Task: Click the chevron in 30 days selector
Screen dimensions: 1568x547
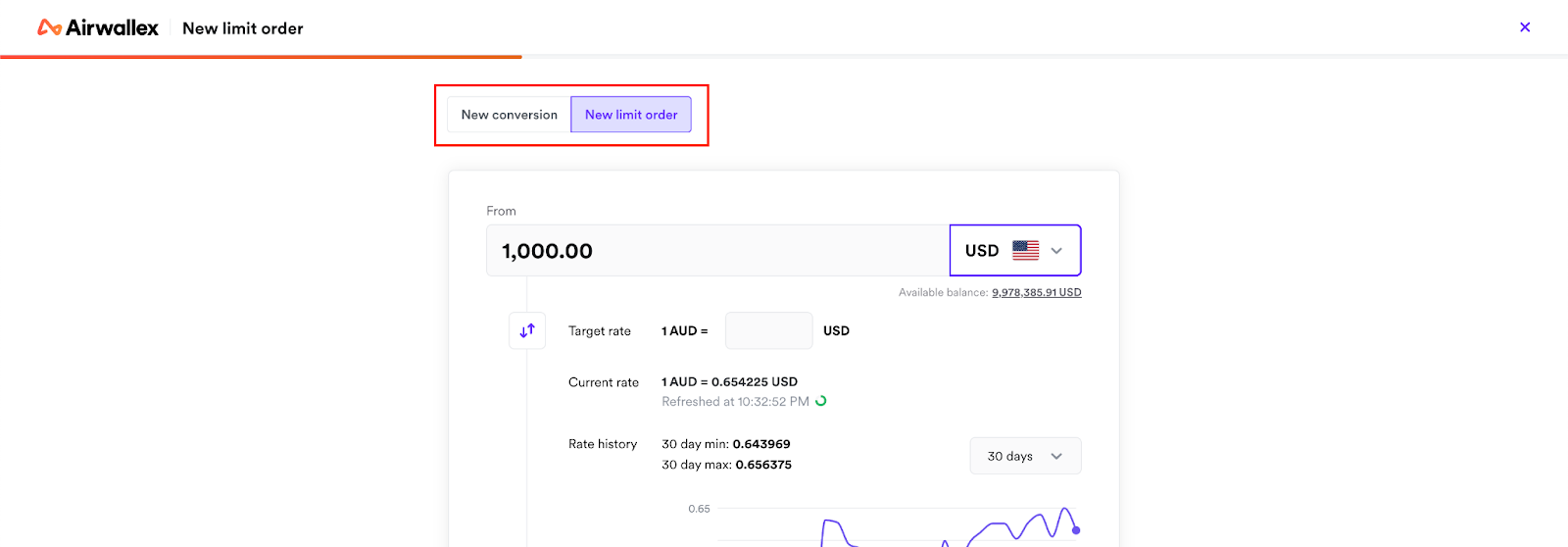Action: click(1056, 456)
